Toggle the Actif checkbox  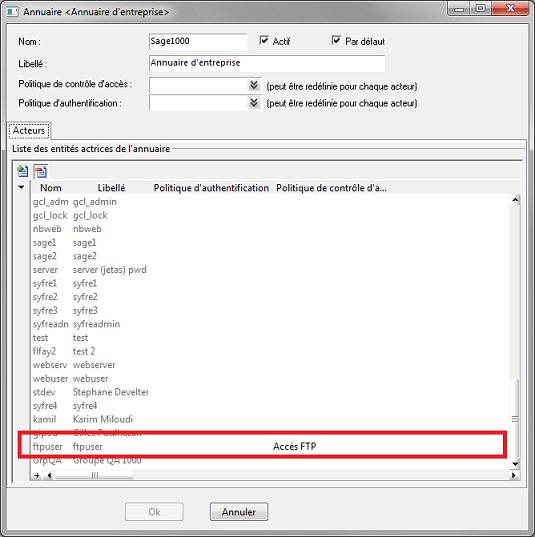tap(264, 40)
